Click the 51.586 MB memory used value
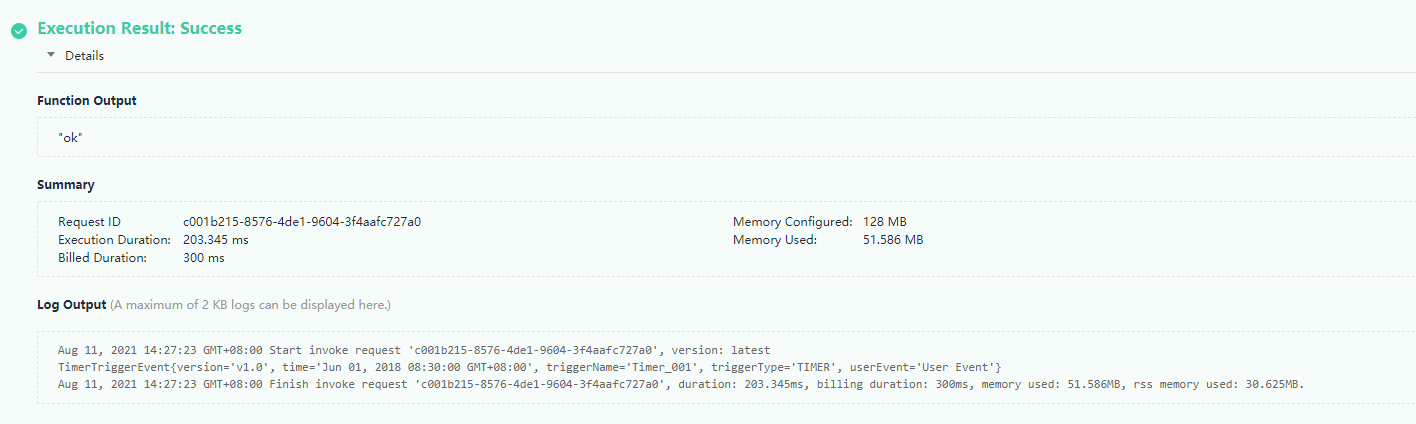Viewport: 1416px width, 424px height. point(892,240)
